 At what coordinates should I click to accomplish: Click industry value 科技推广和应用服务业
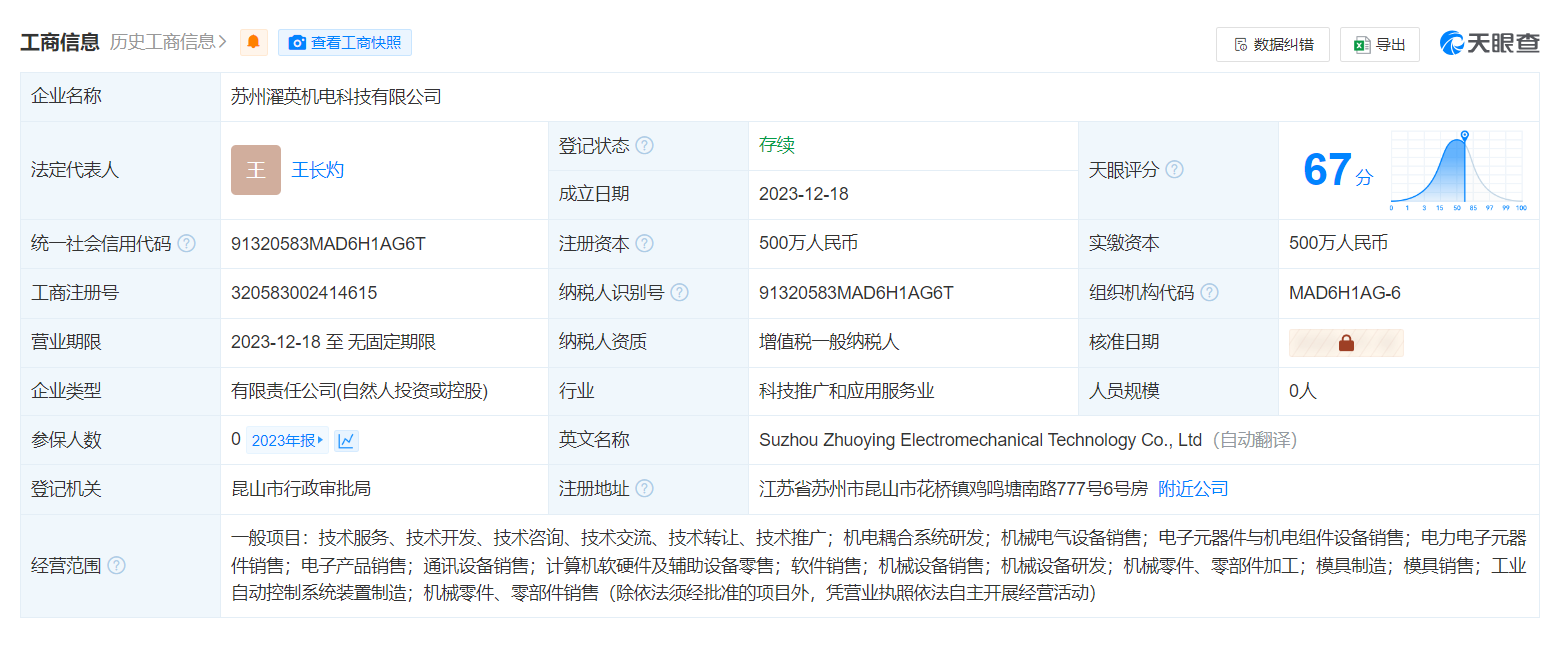pos(847,391)
